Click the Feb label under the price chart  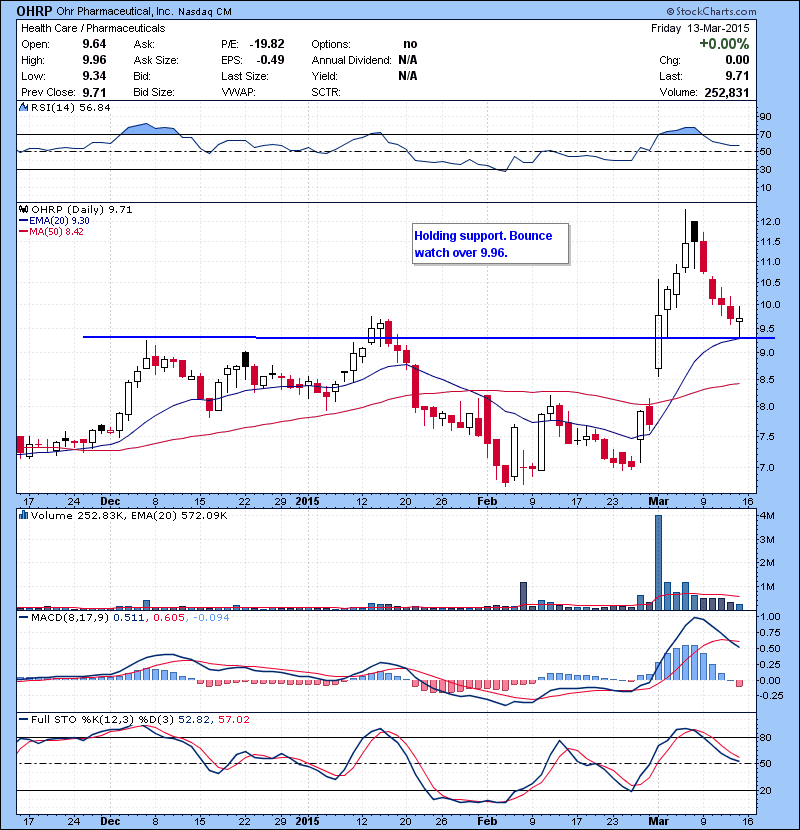coord(487,501)
